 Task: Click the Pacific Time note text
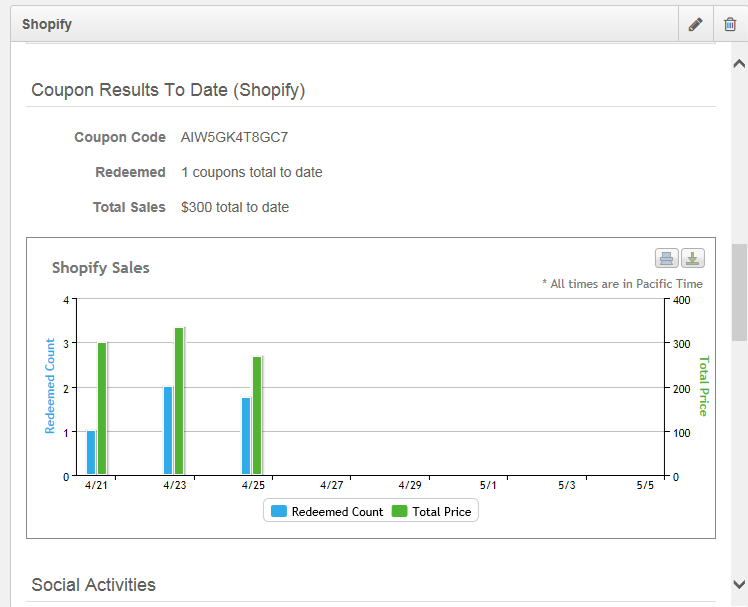622,284
